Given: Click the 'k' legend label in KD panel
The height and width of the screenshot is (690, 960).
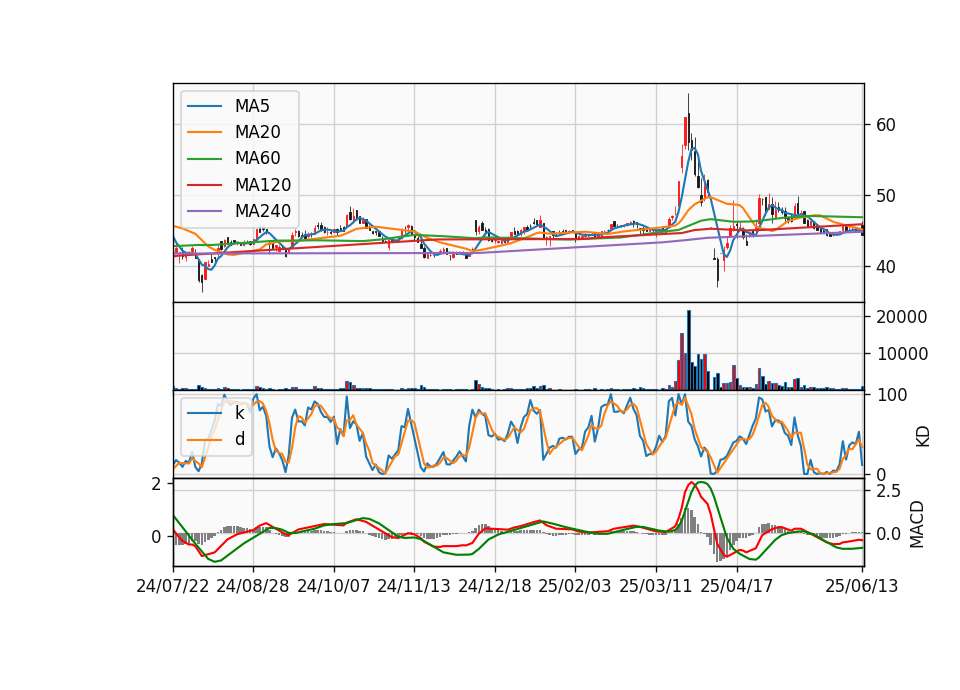Looking at the screenshot, I should click(239, 413).
